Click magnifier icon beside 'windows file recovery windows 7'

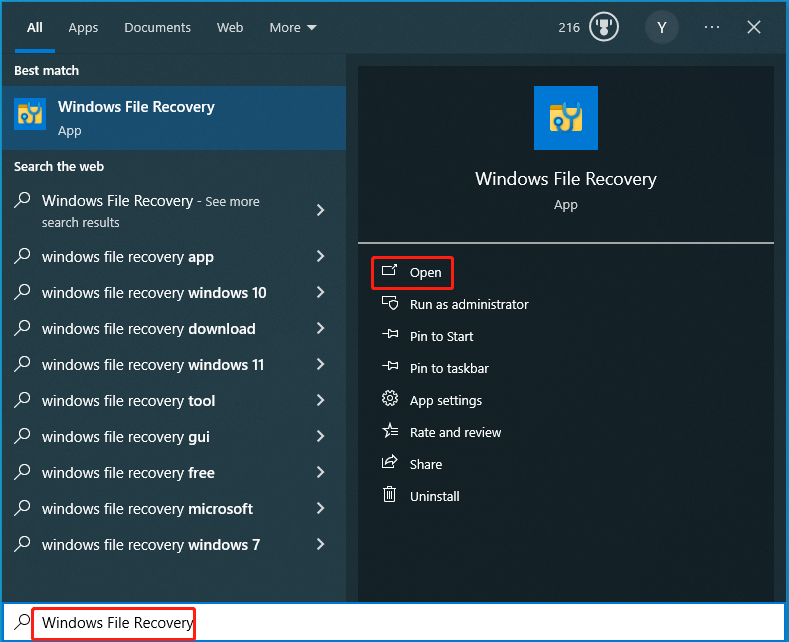point(22,544)
